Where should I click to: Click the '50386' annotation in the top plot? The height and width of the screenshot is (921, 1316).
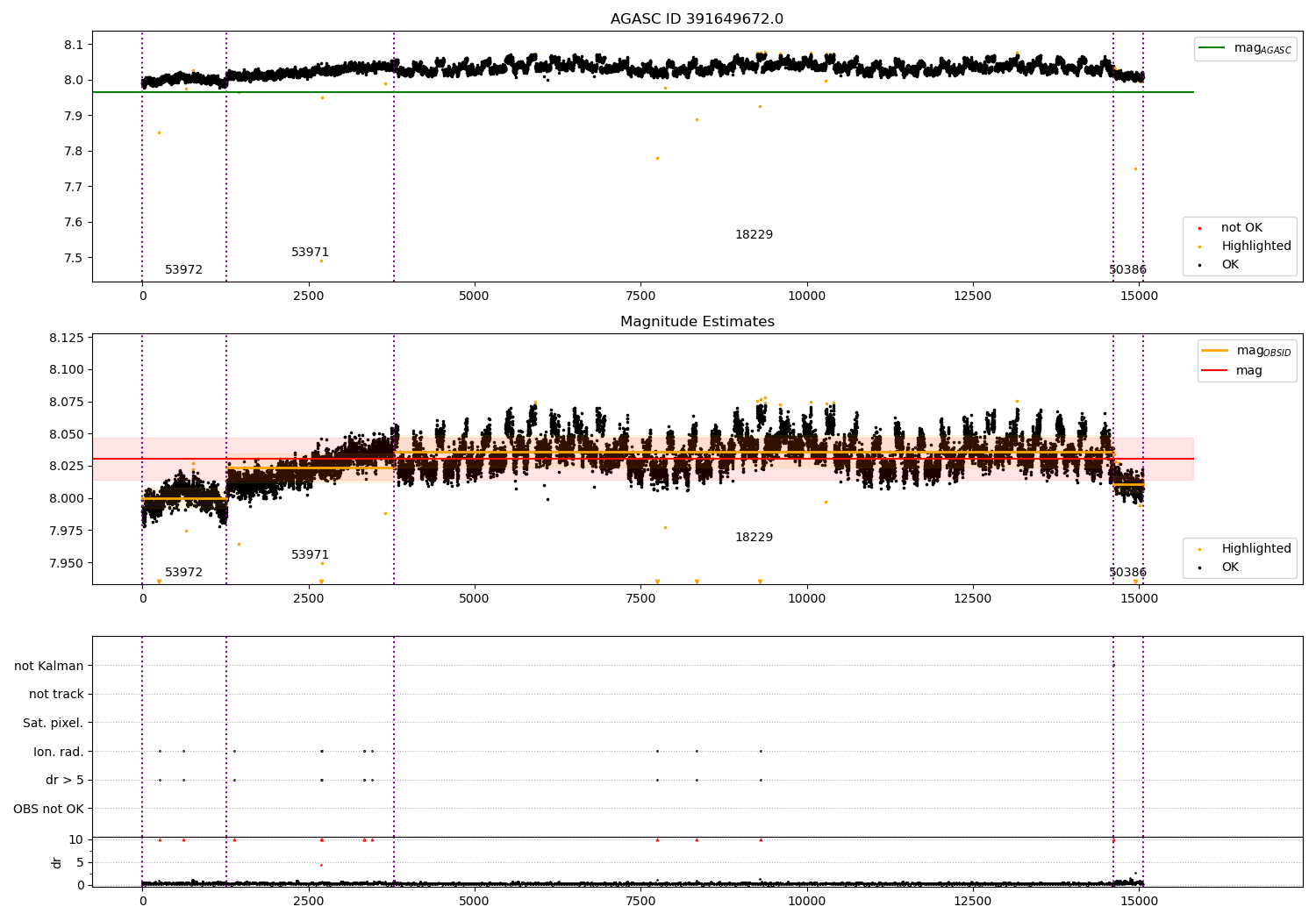click(1127, 270)
